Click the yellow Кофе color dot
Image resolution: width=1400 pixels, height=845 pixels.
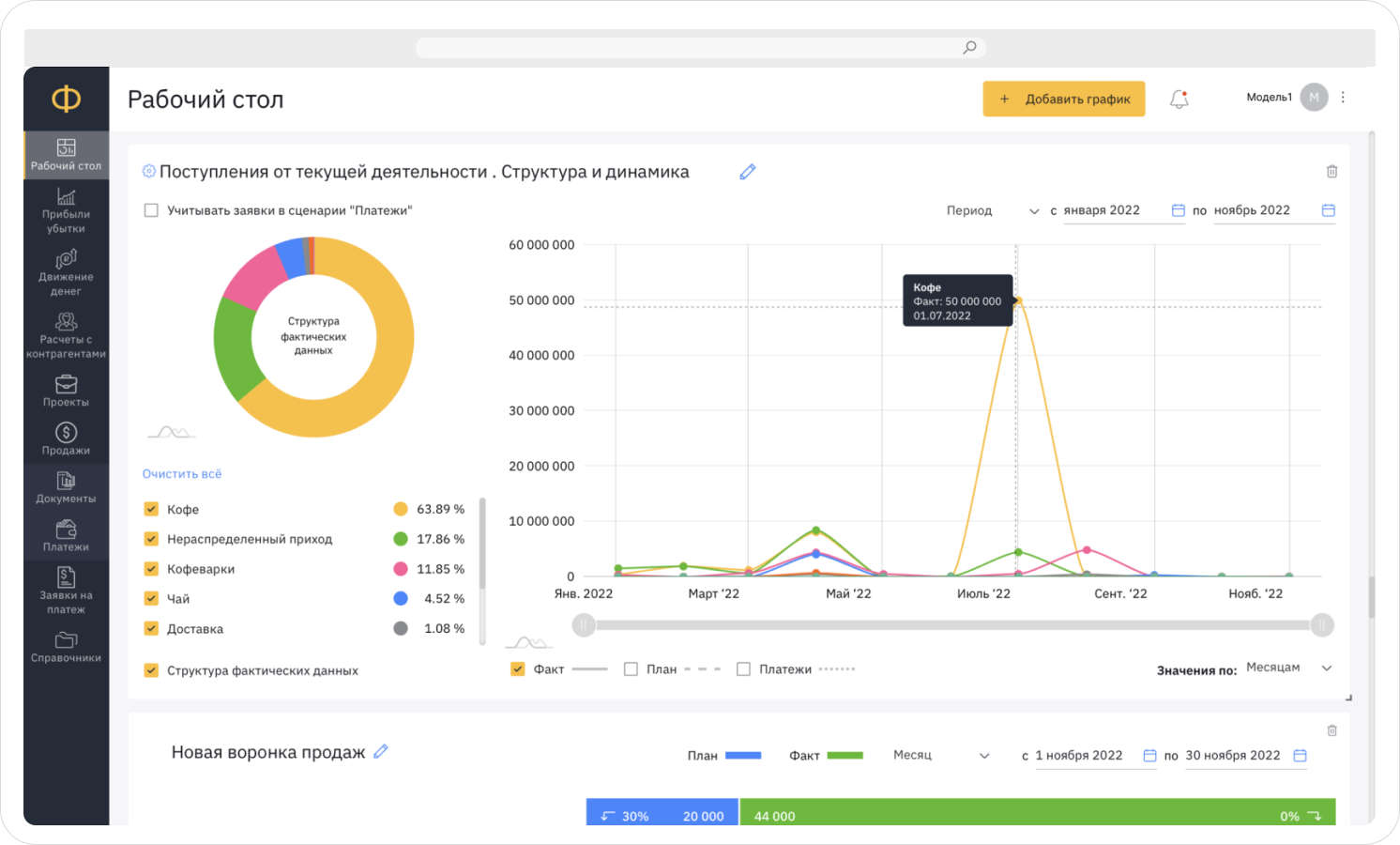[401, 509]
